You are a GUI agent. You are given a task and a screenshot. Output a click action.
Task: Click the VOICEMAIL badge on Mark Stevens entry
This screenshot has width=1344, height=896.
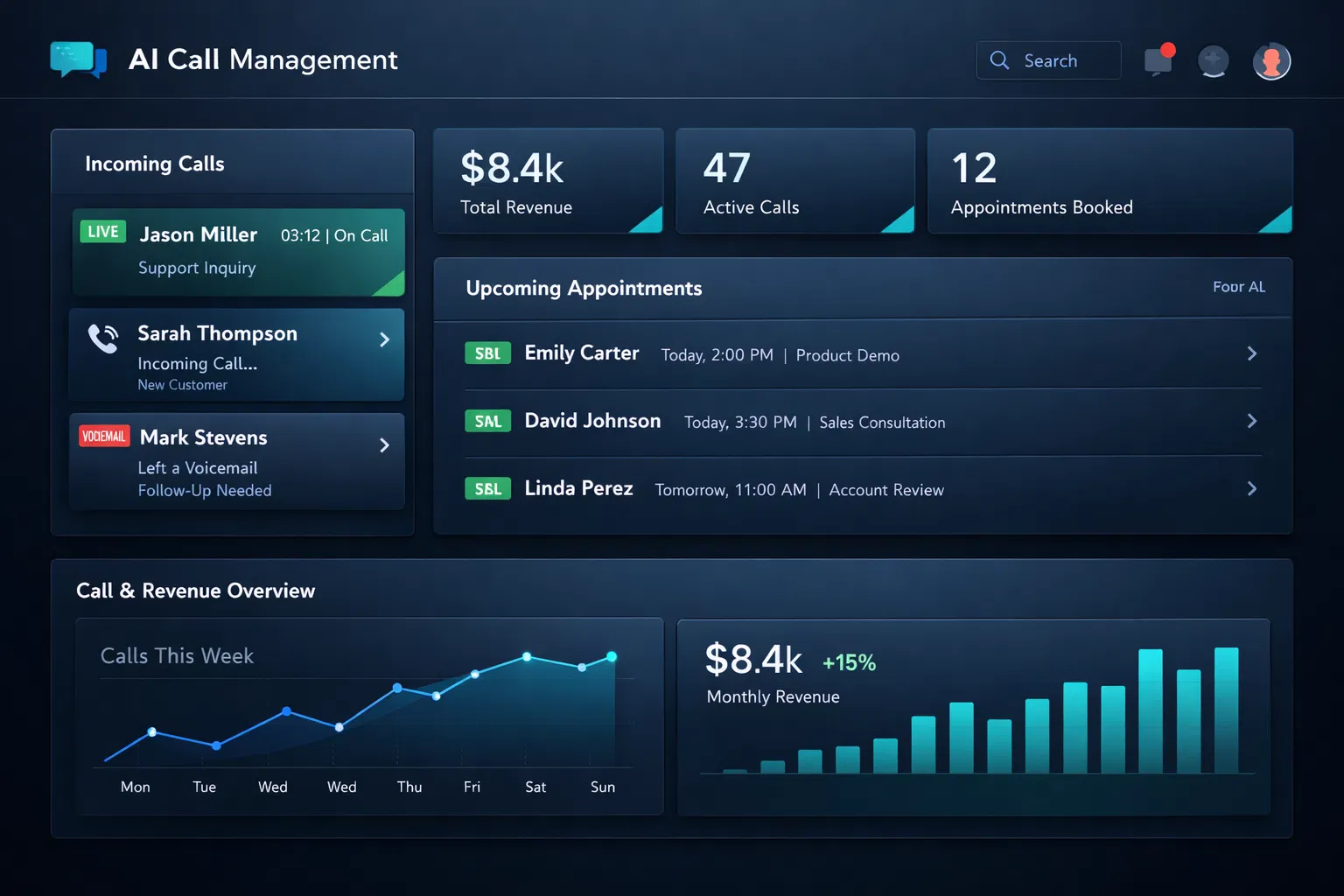point(103,435)
